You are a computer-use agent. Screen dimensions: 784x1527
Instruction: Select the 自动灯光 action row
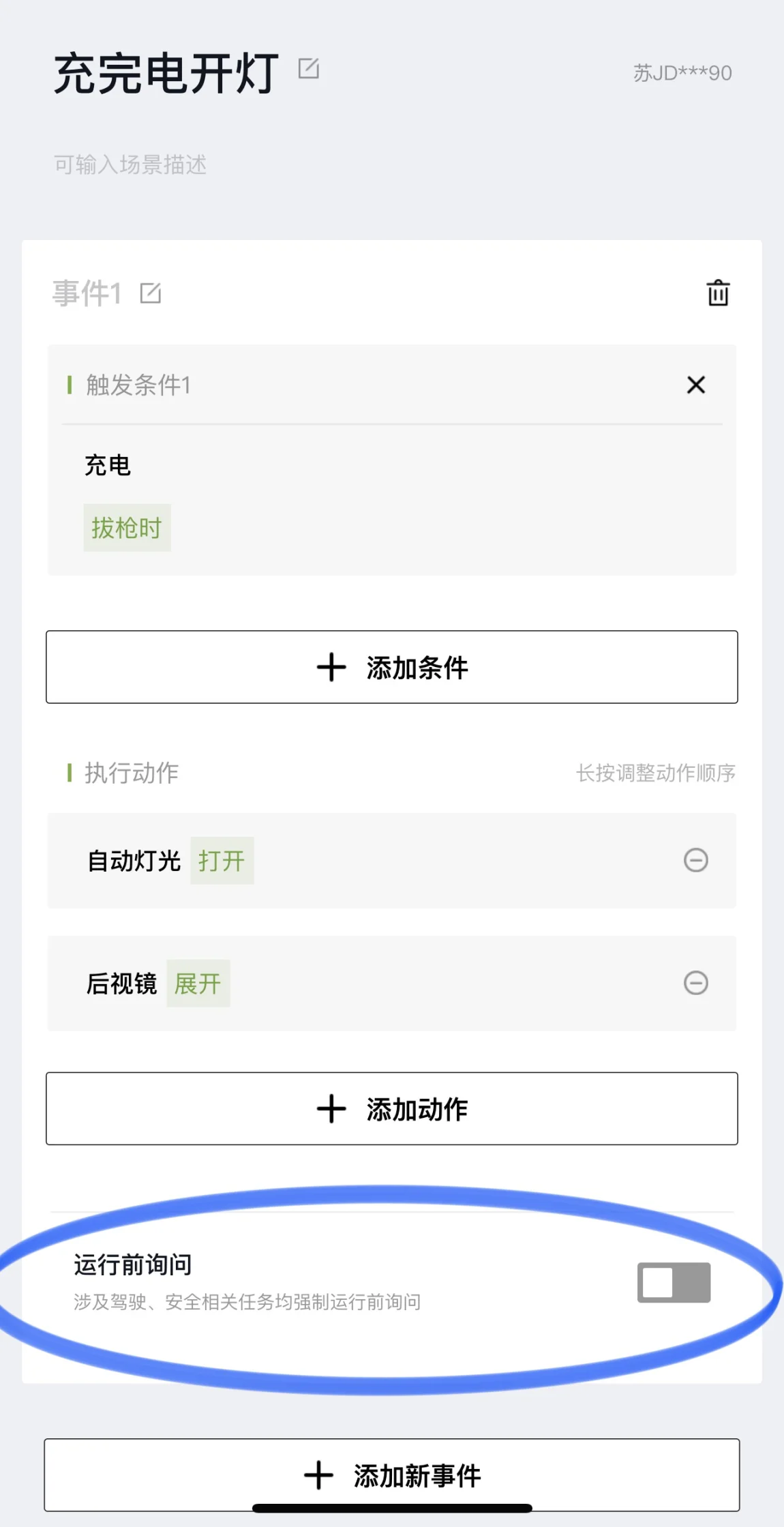(392, 861)
